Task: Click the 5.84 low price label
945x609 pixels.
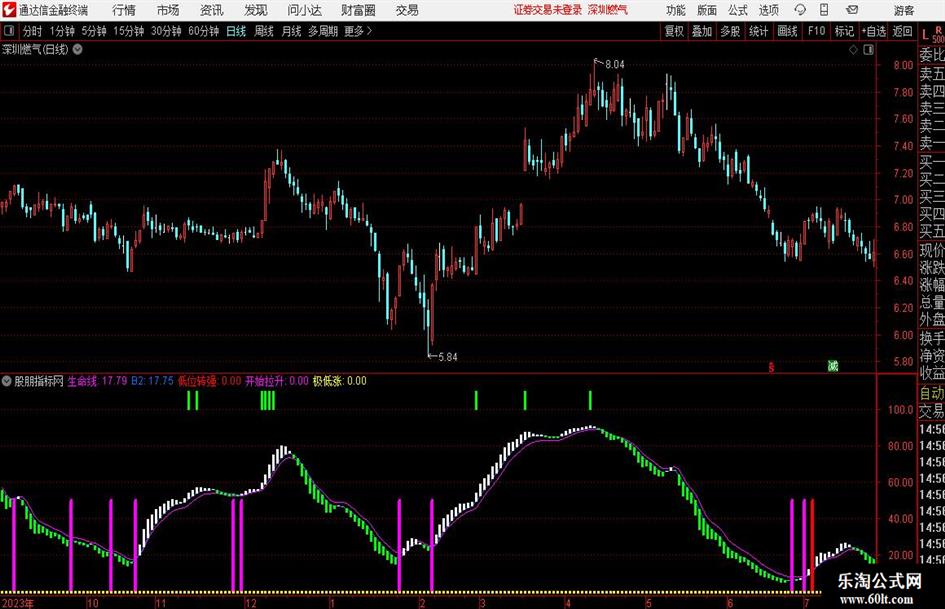Action: pyautogui.click(x=447, y=357)
